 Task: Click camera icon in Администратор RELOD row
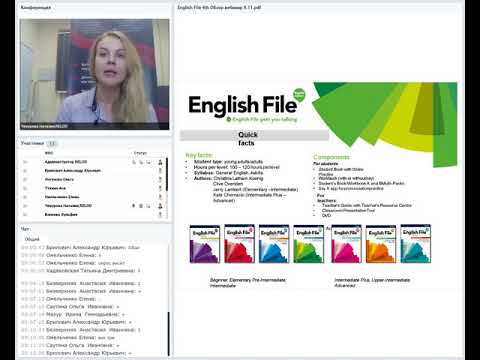click(141, 162)
